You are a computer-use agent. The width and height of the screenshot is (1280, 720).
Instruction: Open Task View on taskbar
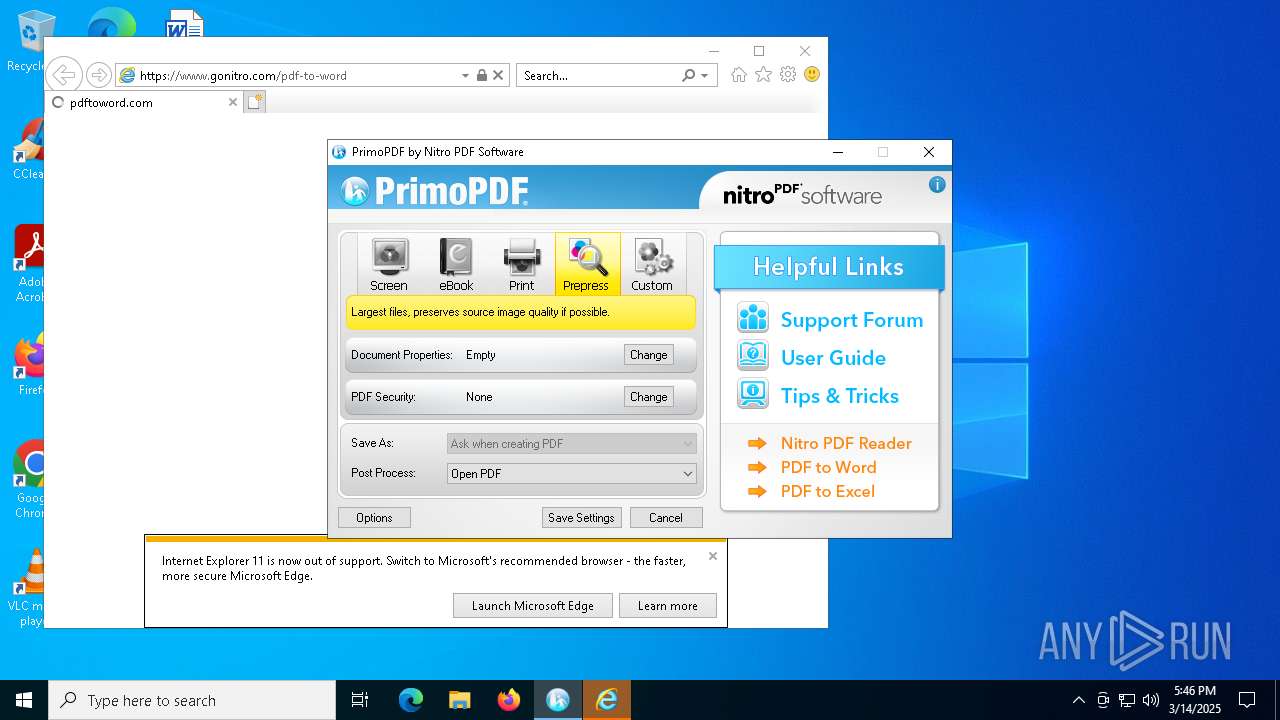[x=360, y=700]
